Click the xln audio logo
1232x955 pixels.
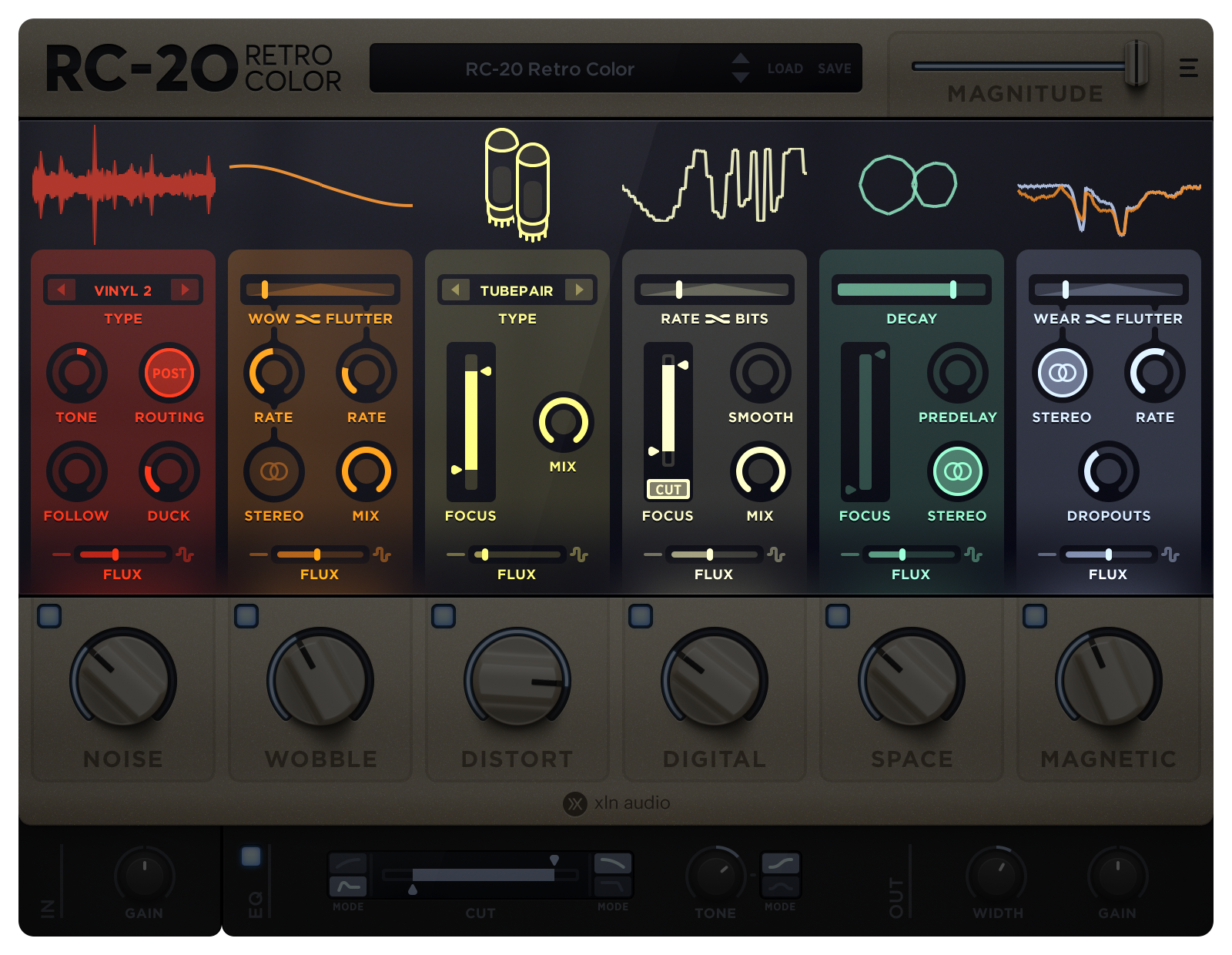click(x=617, y=803)
